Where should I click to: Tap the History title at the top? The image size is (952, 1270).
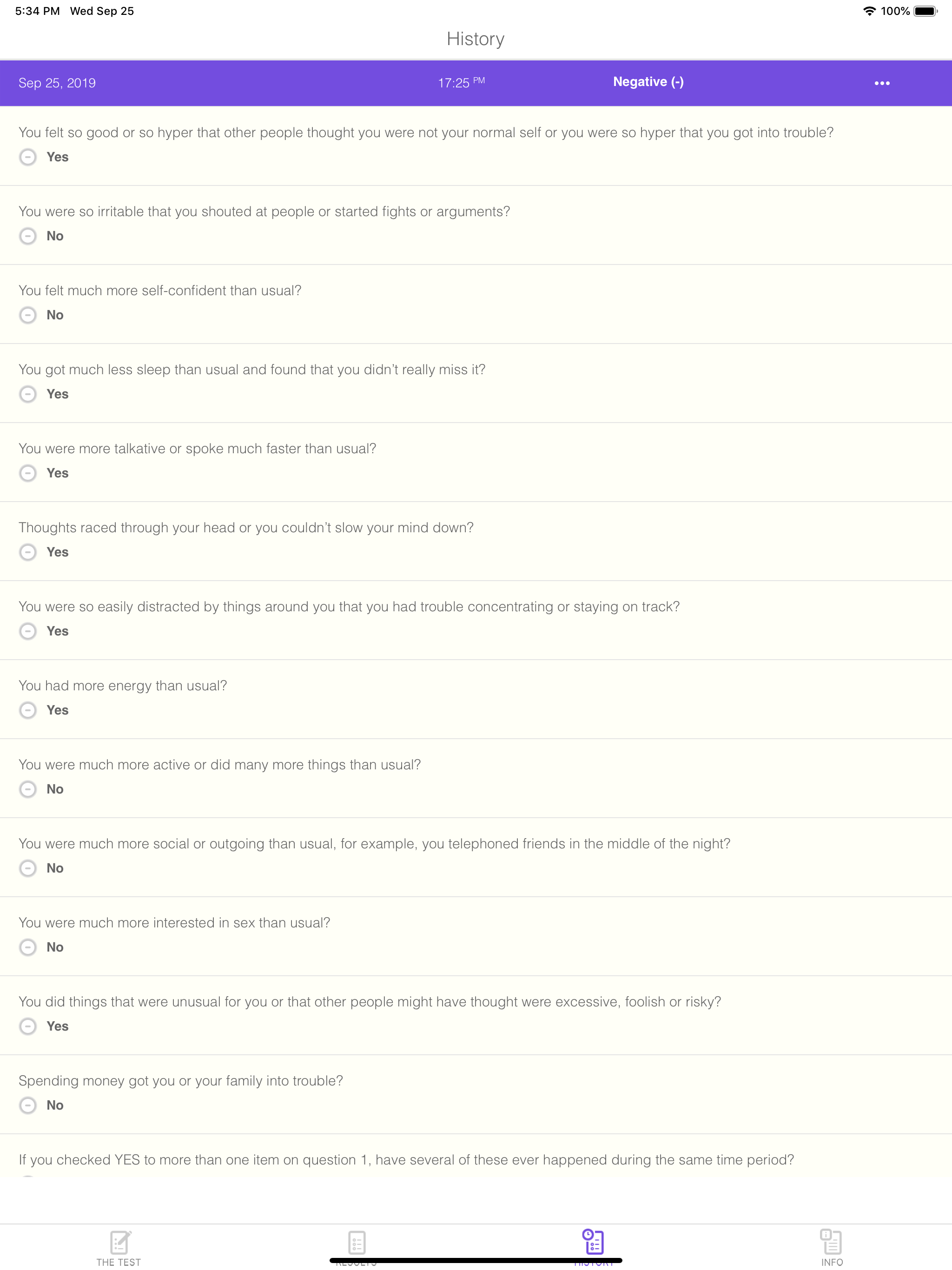point(476,39)
